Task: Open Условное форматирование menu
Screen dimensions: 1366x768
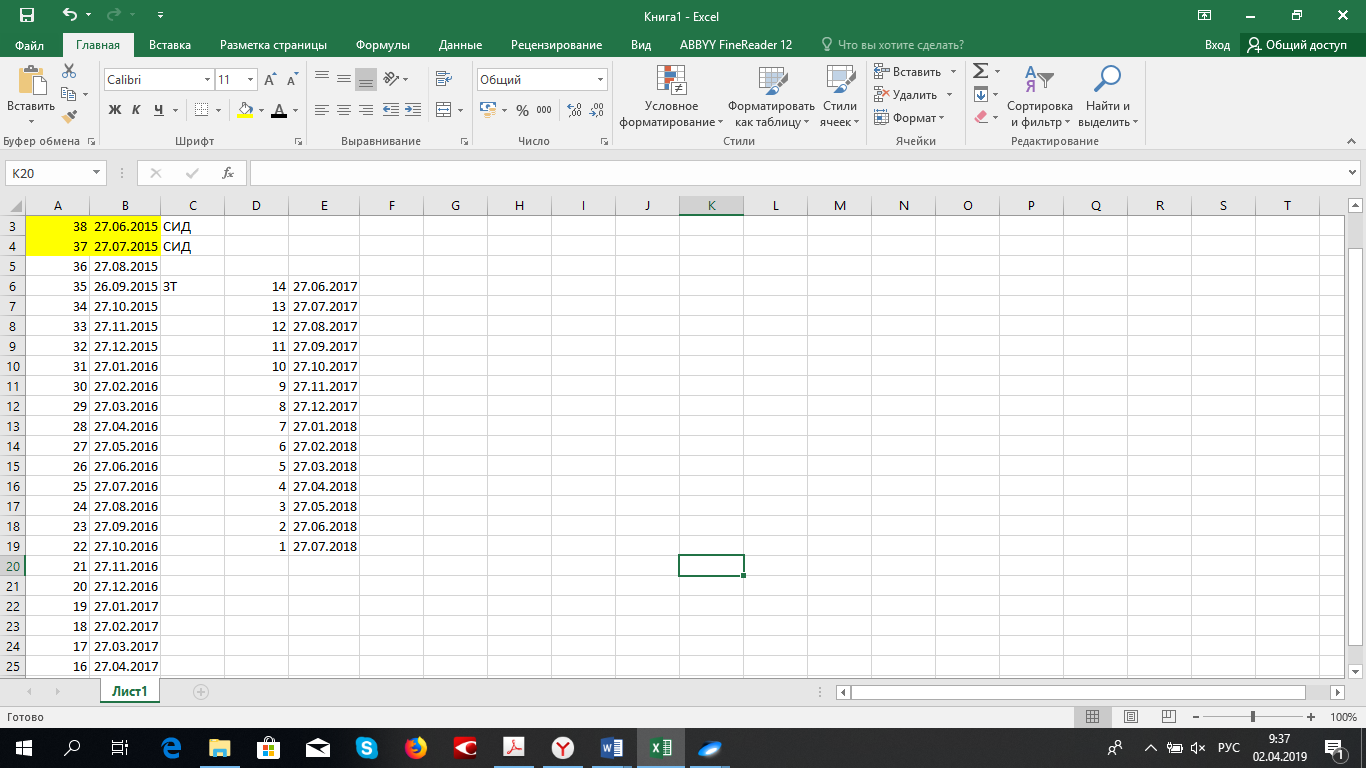Action: [671, 97]
